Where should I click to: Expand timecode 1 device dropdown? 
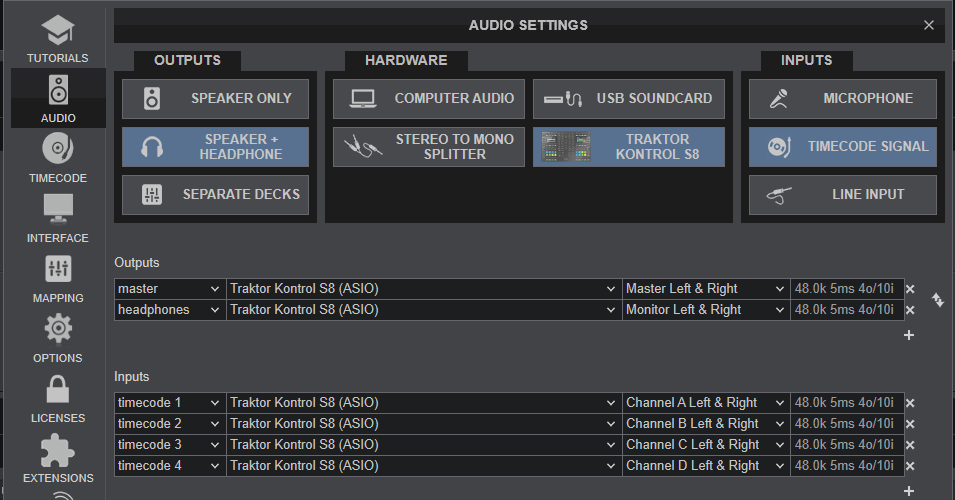coord(424,403)
